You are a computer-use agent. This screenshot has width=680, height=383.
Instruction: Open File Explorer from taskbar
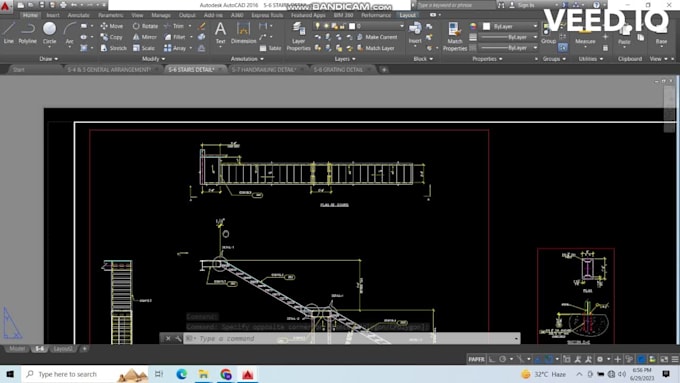(204, 374)
